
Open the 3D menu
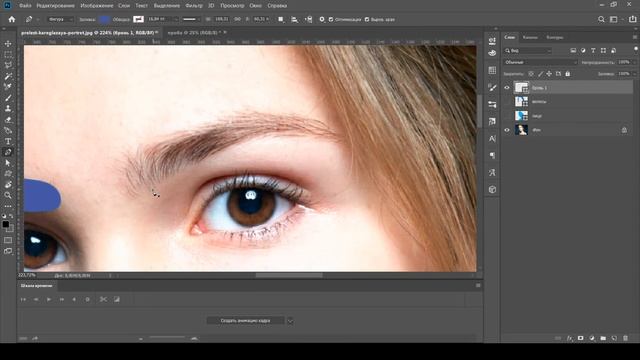click(211, 6)
